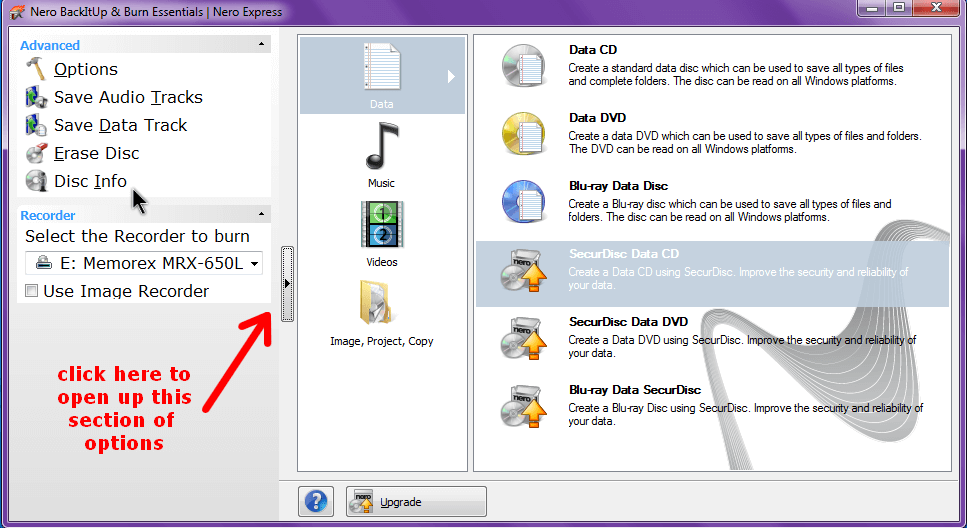Select the Data notepad category icon

point(382,66)
